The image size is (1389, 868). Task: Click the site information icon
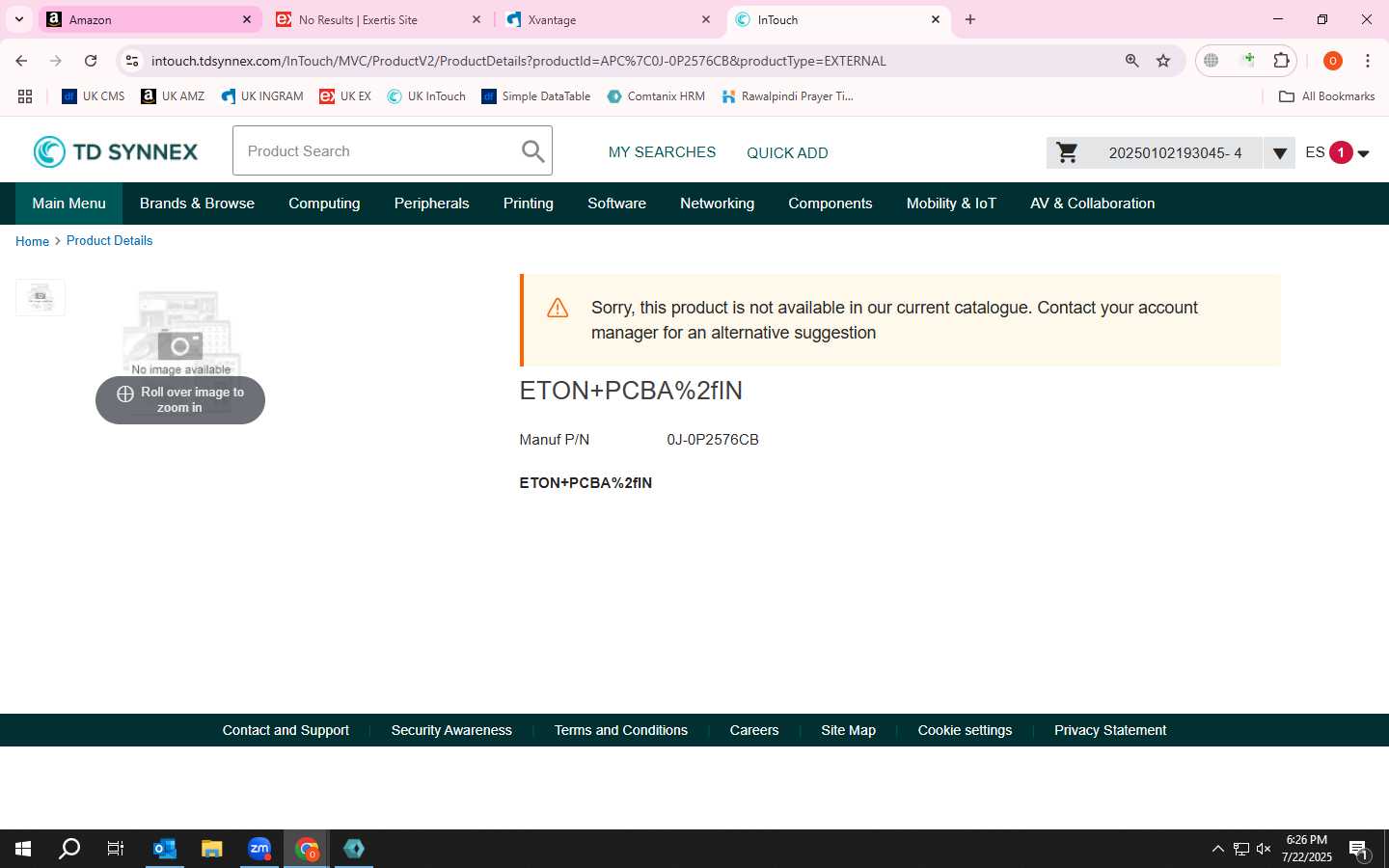pos(132,61)
